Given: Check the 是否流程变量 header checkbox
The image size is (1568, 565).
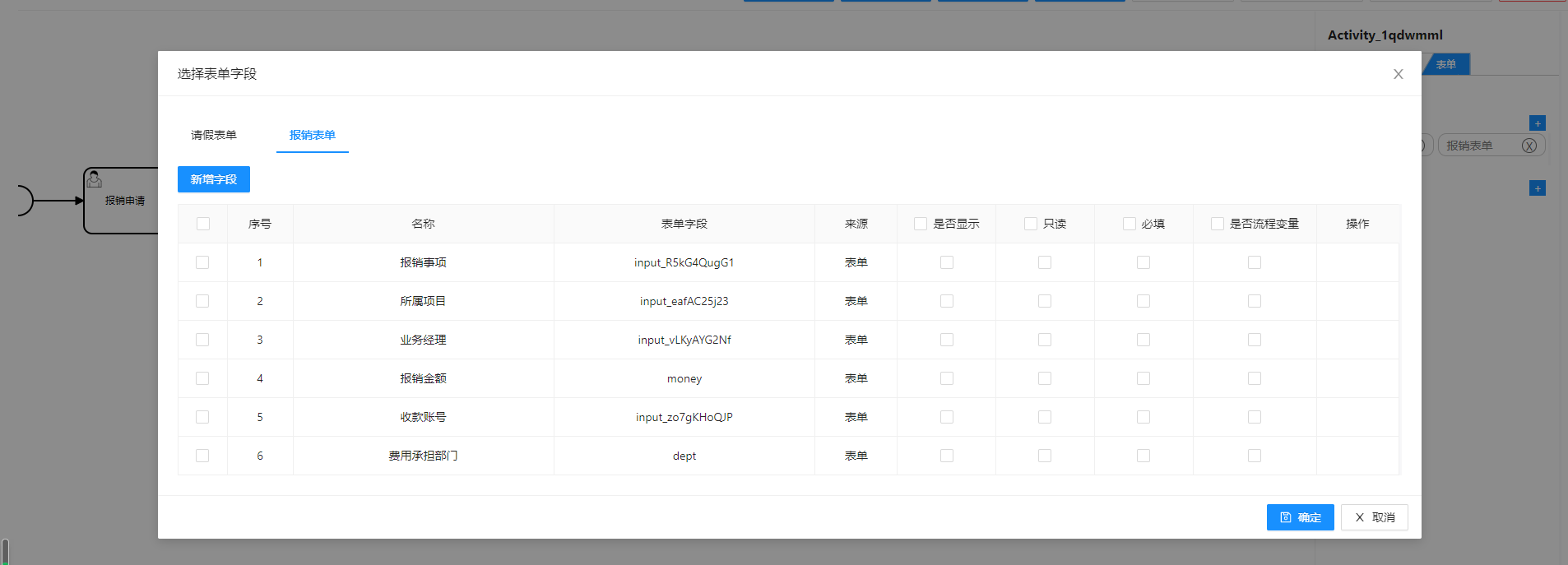Looking at the screenshot, I should tap(1218, 224).
